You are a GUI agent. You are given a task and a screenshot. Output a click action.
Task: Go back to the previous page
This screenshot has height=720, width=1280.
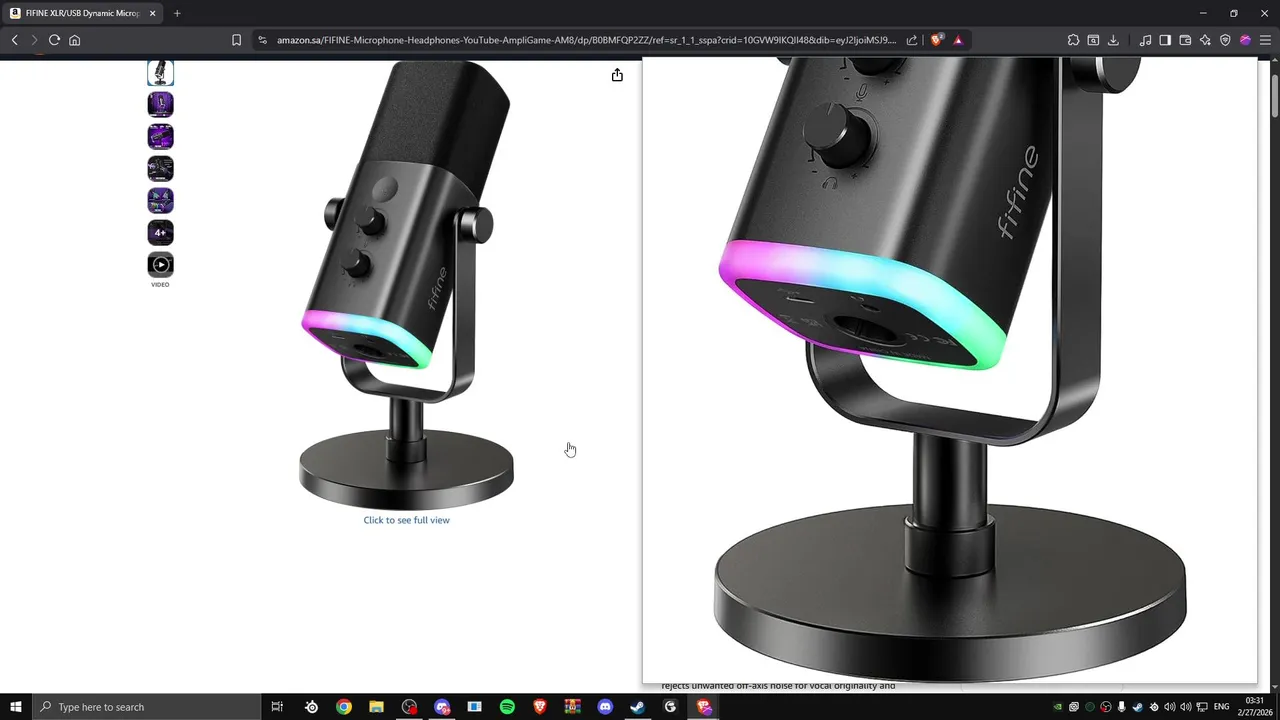(14, 40)
